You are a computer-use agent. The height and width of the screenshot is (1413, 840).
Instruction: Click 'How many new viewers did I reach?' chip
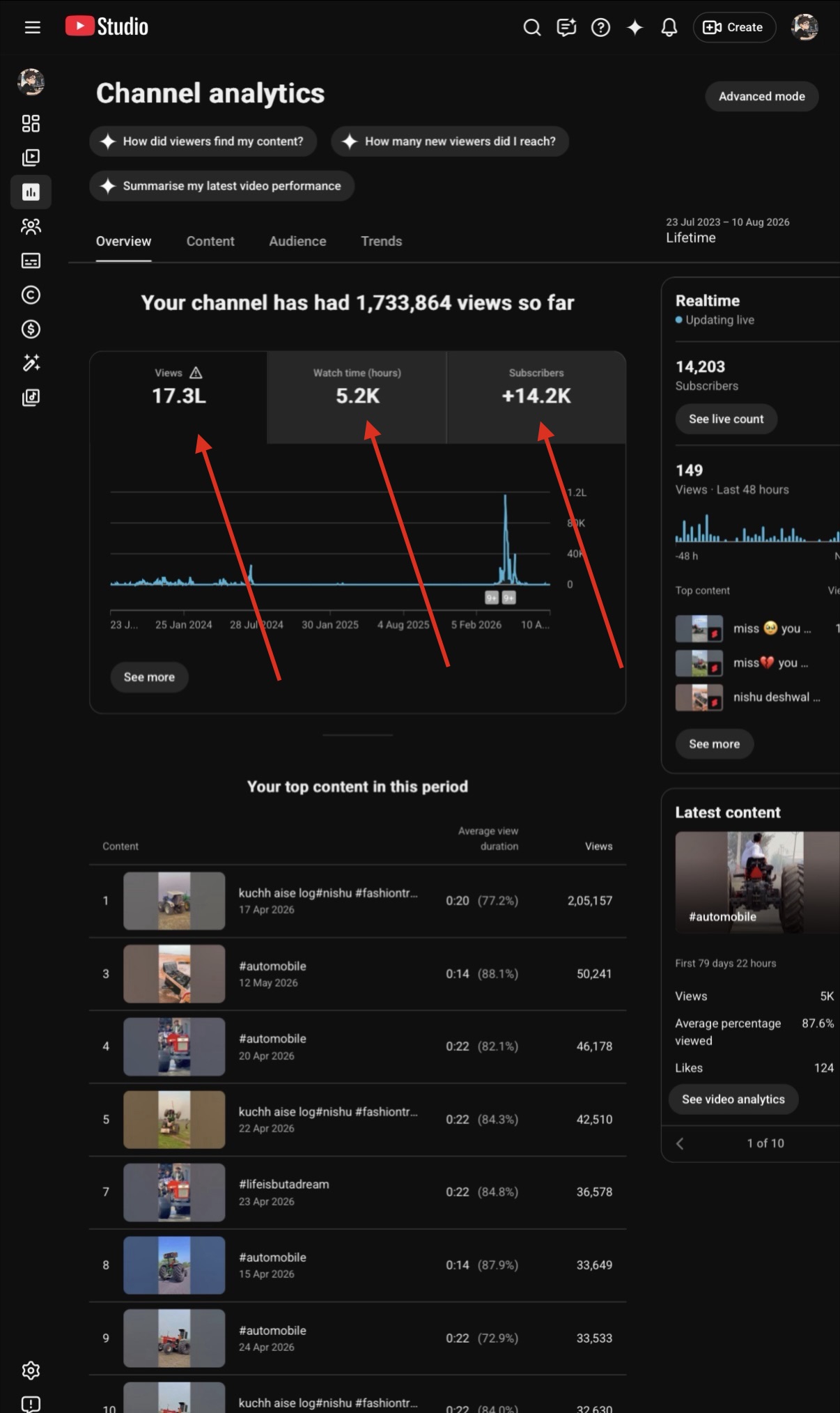[450, 141]
